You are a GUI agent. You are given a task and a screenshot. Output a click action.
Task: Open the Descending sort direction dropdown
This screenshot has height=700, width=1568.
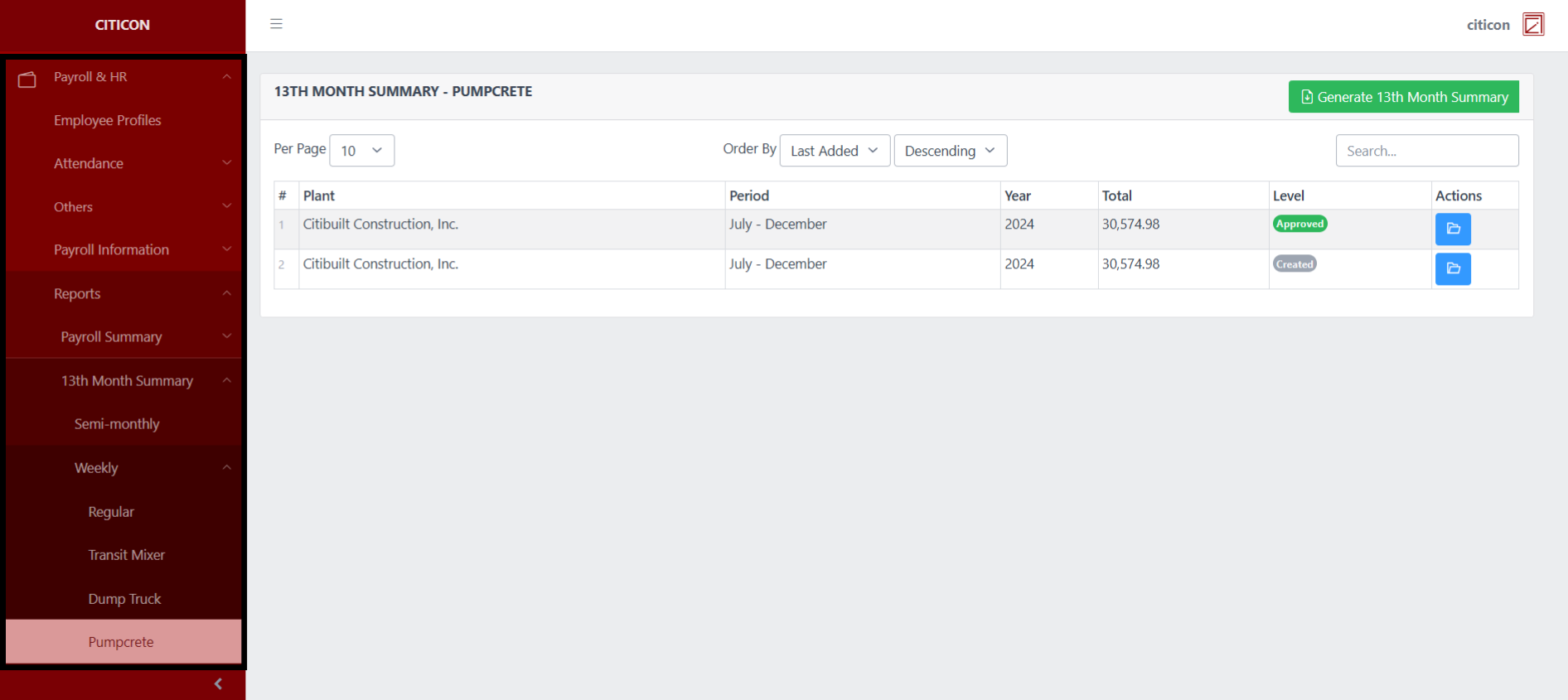pyautogui.click(x=950, y=151)
